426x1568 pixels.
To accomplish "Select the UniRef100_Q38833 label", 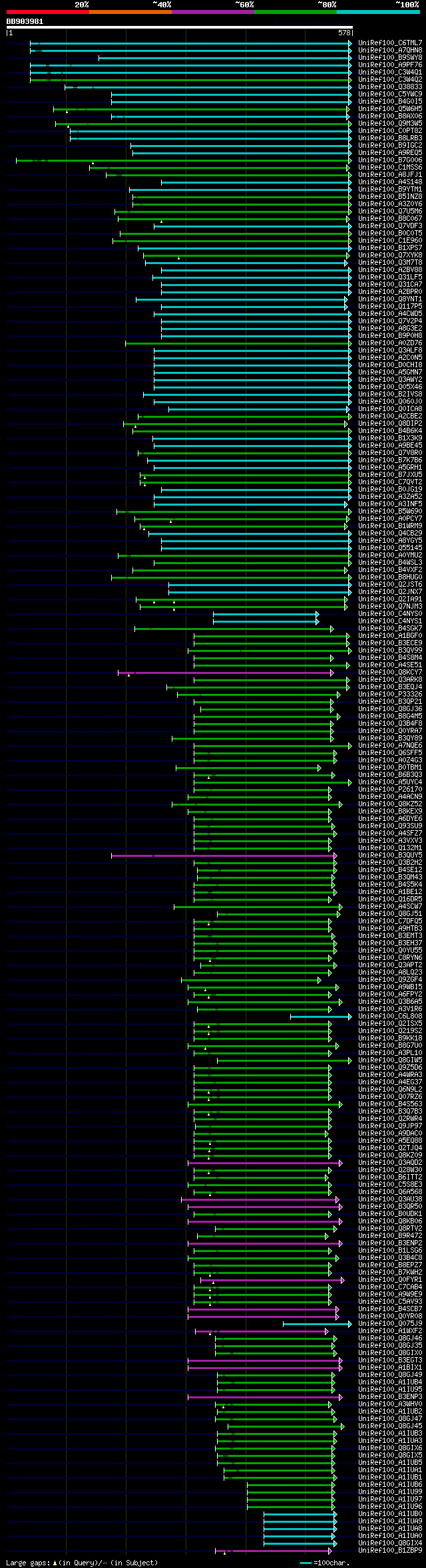I will [x=390, y=86].
